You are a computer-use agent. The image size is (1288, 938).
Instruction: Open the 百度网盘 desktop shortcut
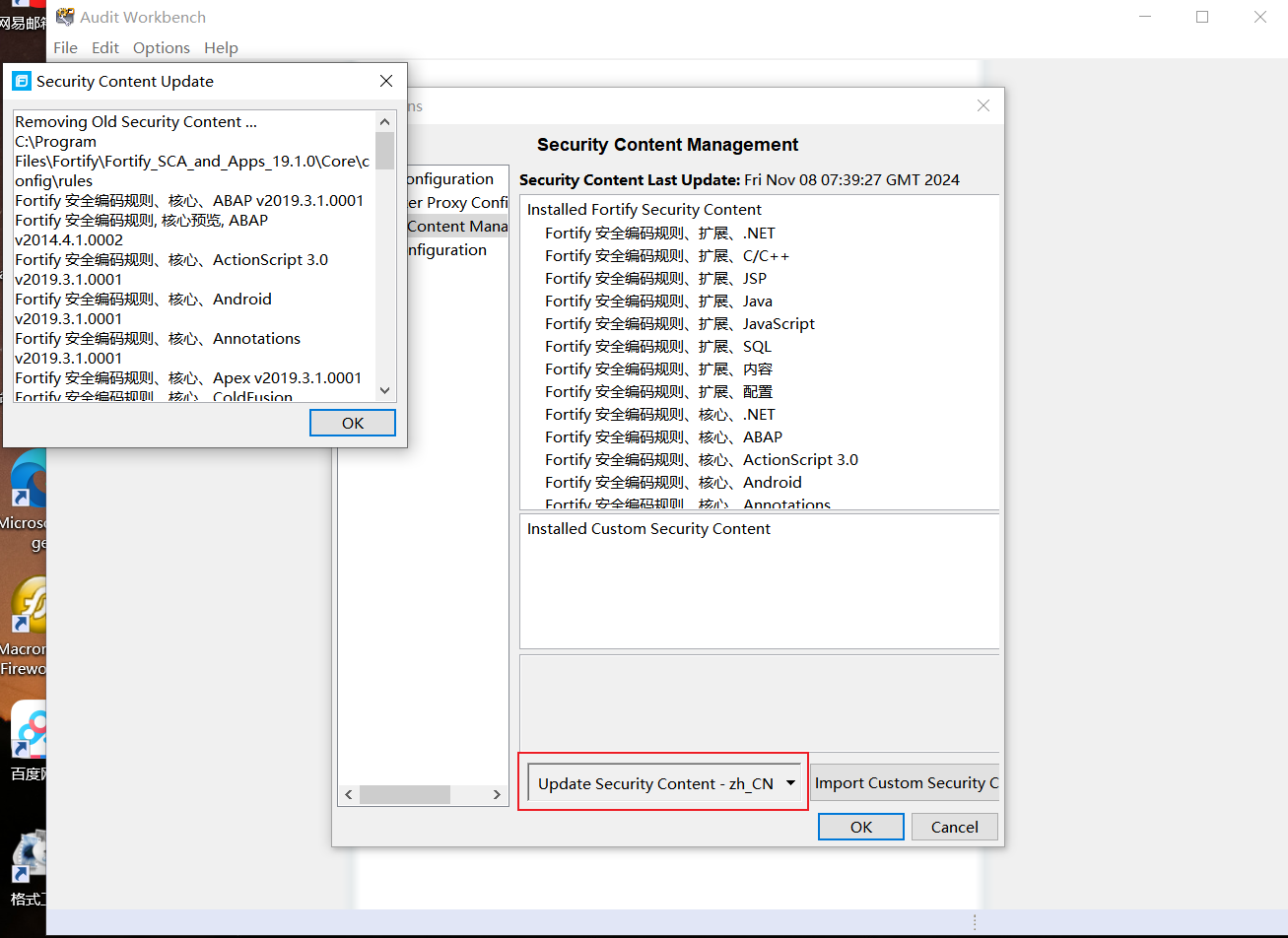tap(28, 739)
